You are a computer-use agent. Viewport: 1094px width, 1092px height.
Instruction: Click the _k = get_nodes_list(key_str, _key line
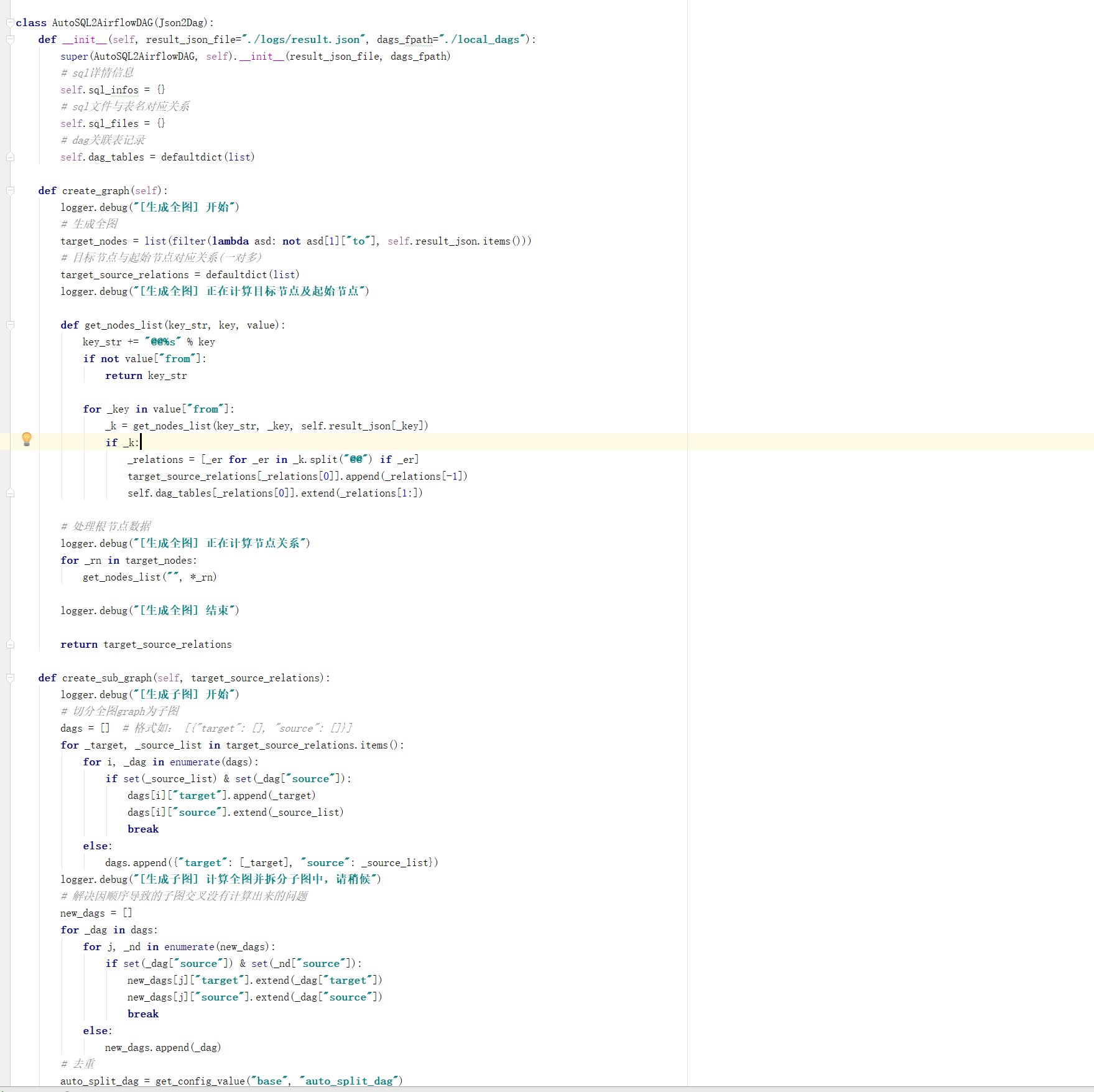[x=267, y=426]
